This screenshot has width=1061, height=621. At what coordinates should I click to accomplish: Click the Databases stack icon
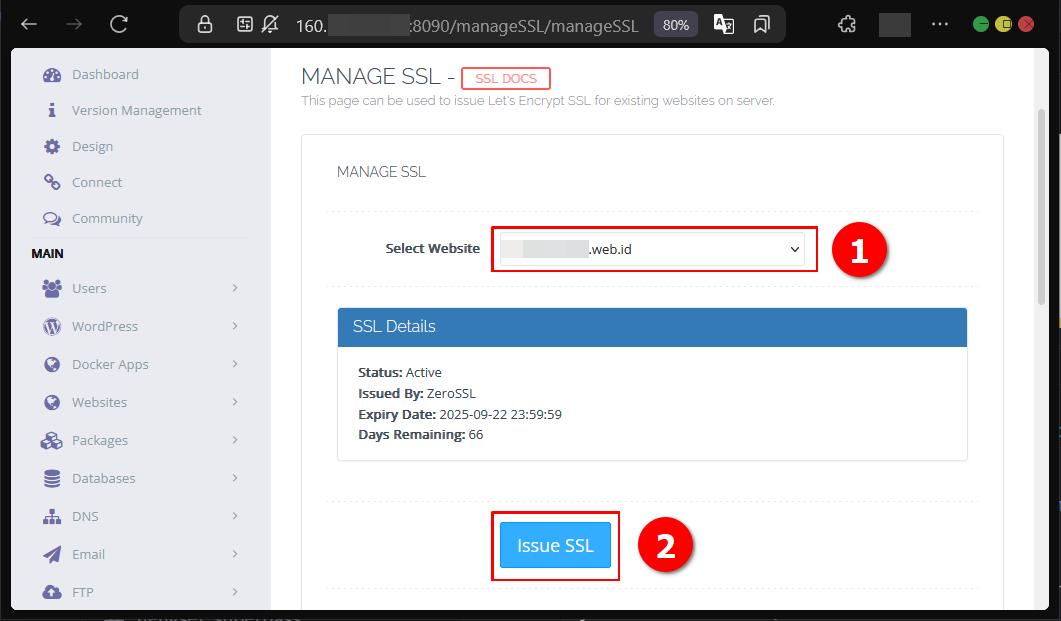52,479
